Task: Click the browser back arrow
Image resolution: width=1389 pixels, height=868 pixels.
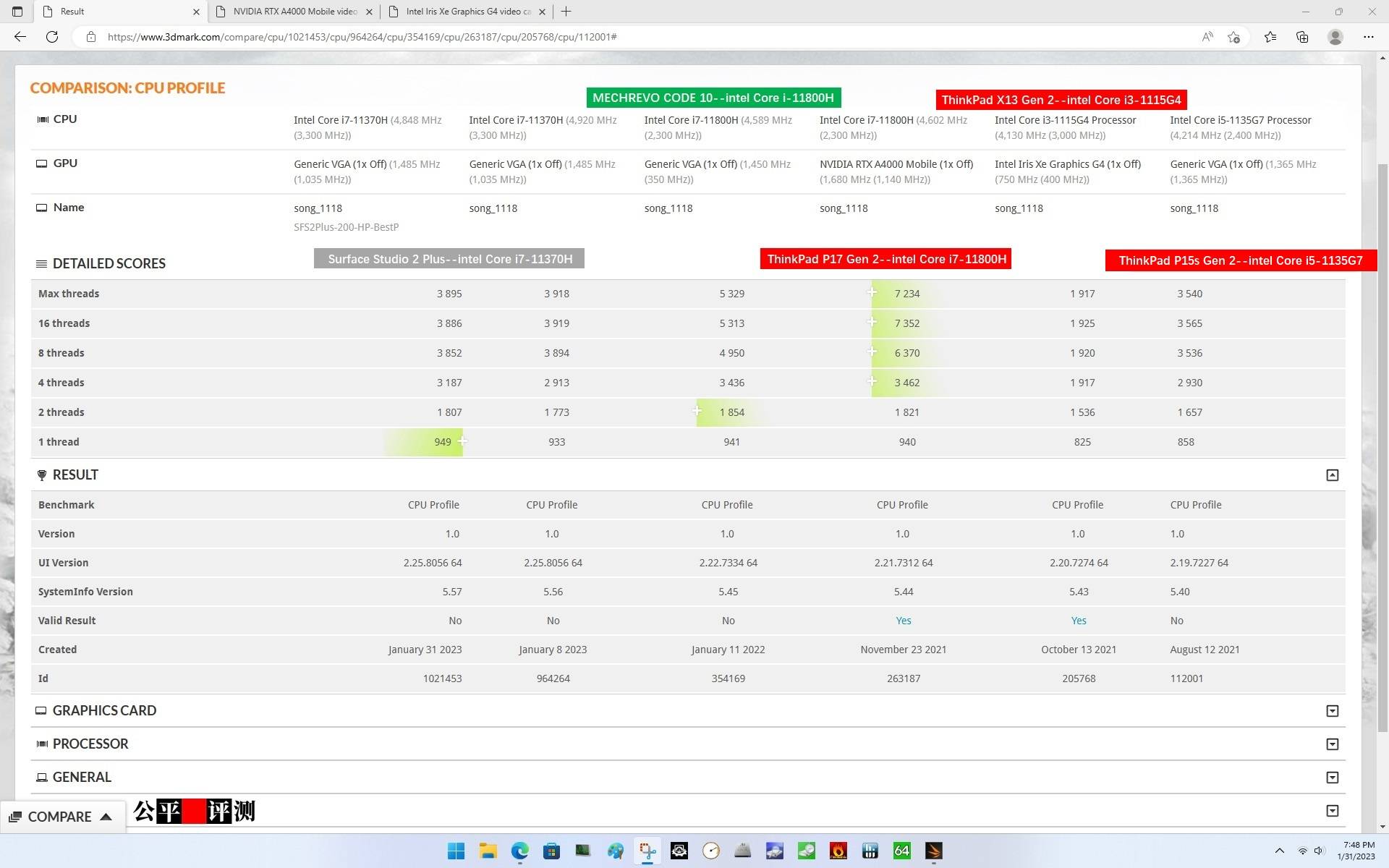Action: tap(20, 37)
